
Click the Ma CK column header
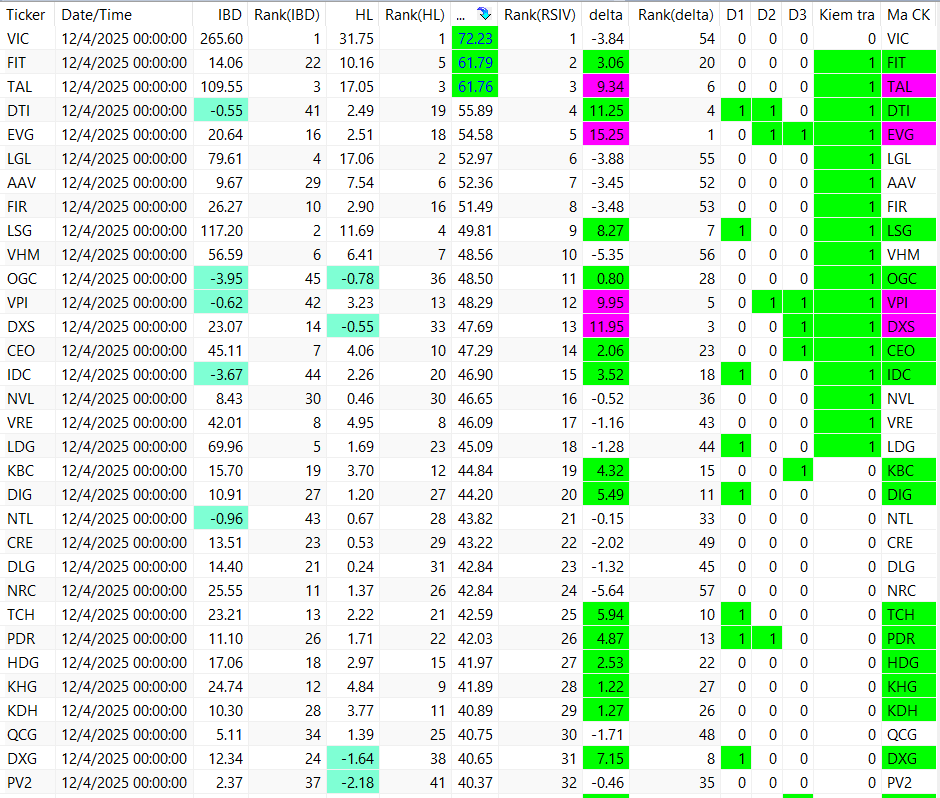[909, 14]
